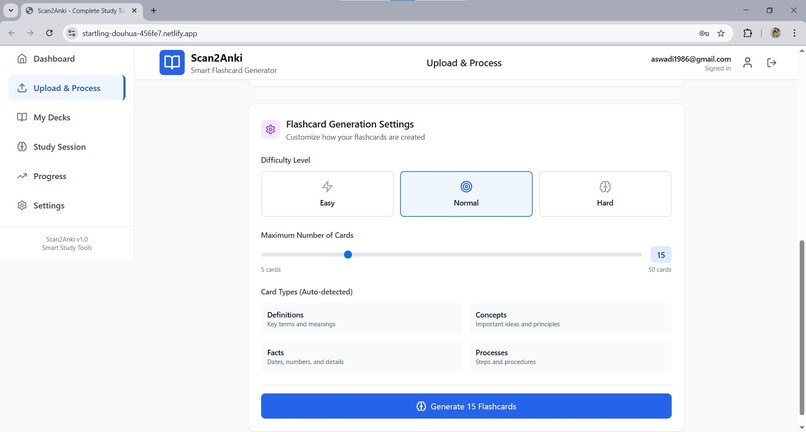Click the Processes card type
The width and height of the screenshot is (806, 432).
pos(570,356)
